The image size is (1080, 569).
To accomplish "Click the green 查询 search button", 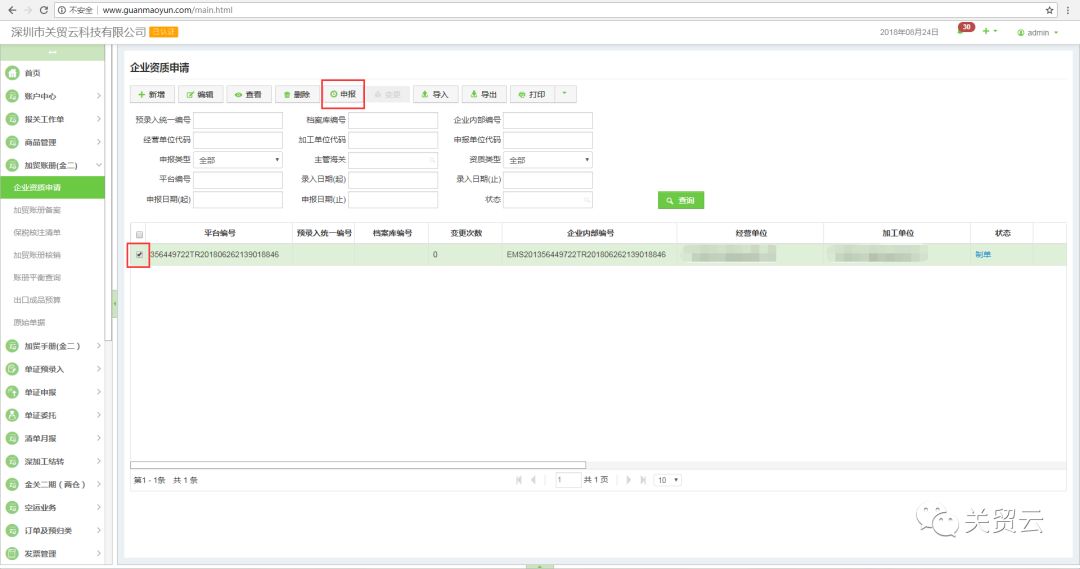I will [681, 200].
